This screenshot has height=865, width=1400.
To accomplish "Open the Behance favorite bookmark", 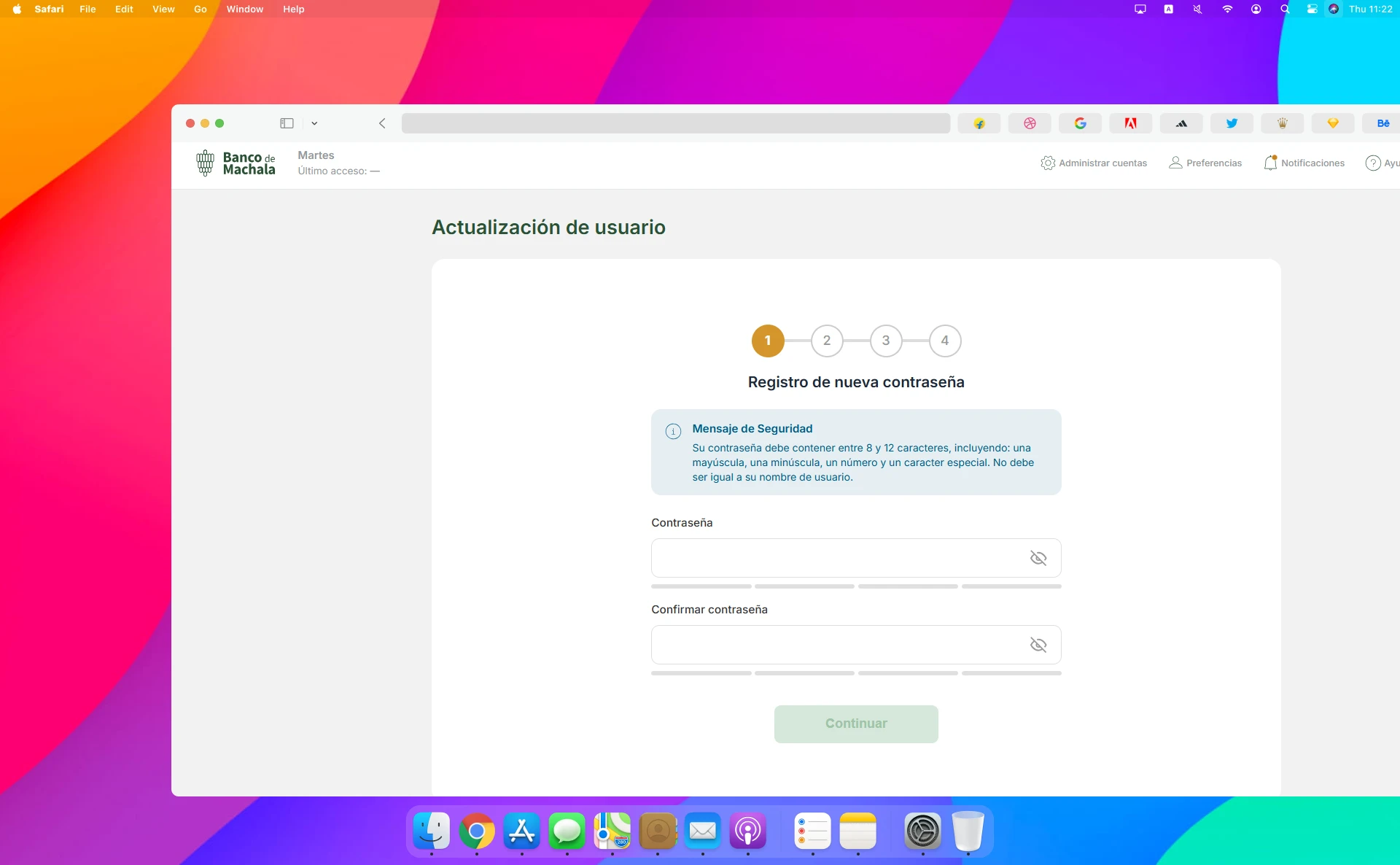I will pos(1382,123).
